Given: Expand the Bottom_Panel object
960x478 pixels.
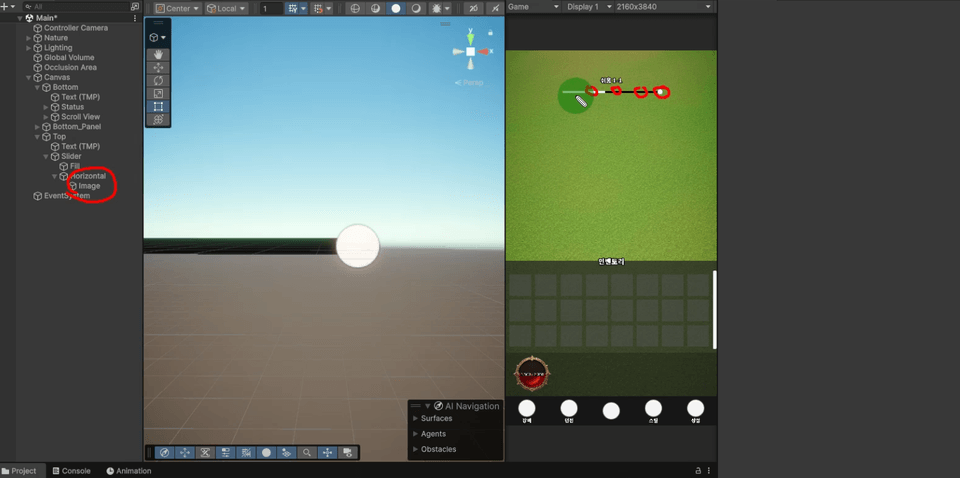Looking at the screenshot, I should click(x=37, y=127).
